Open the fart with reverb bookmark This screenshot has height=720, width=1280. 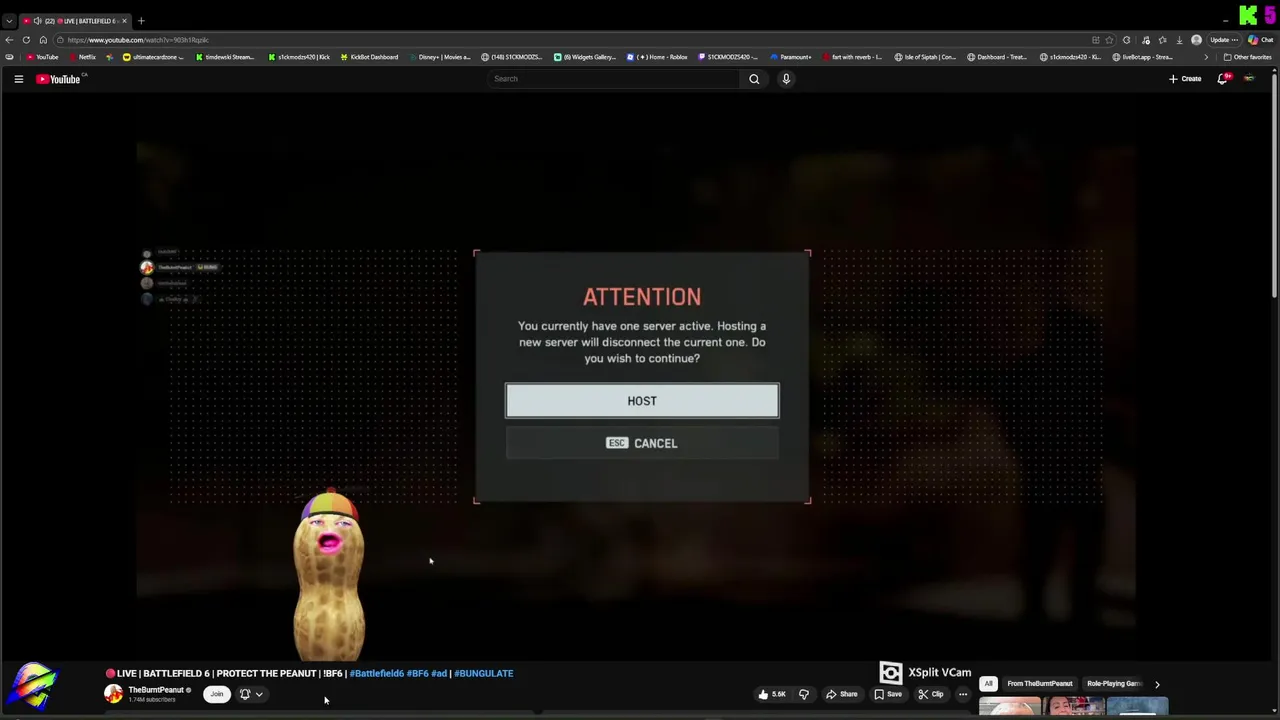click(852, 57)
